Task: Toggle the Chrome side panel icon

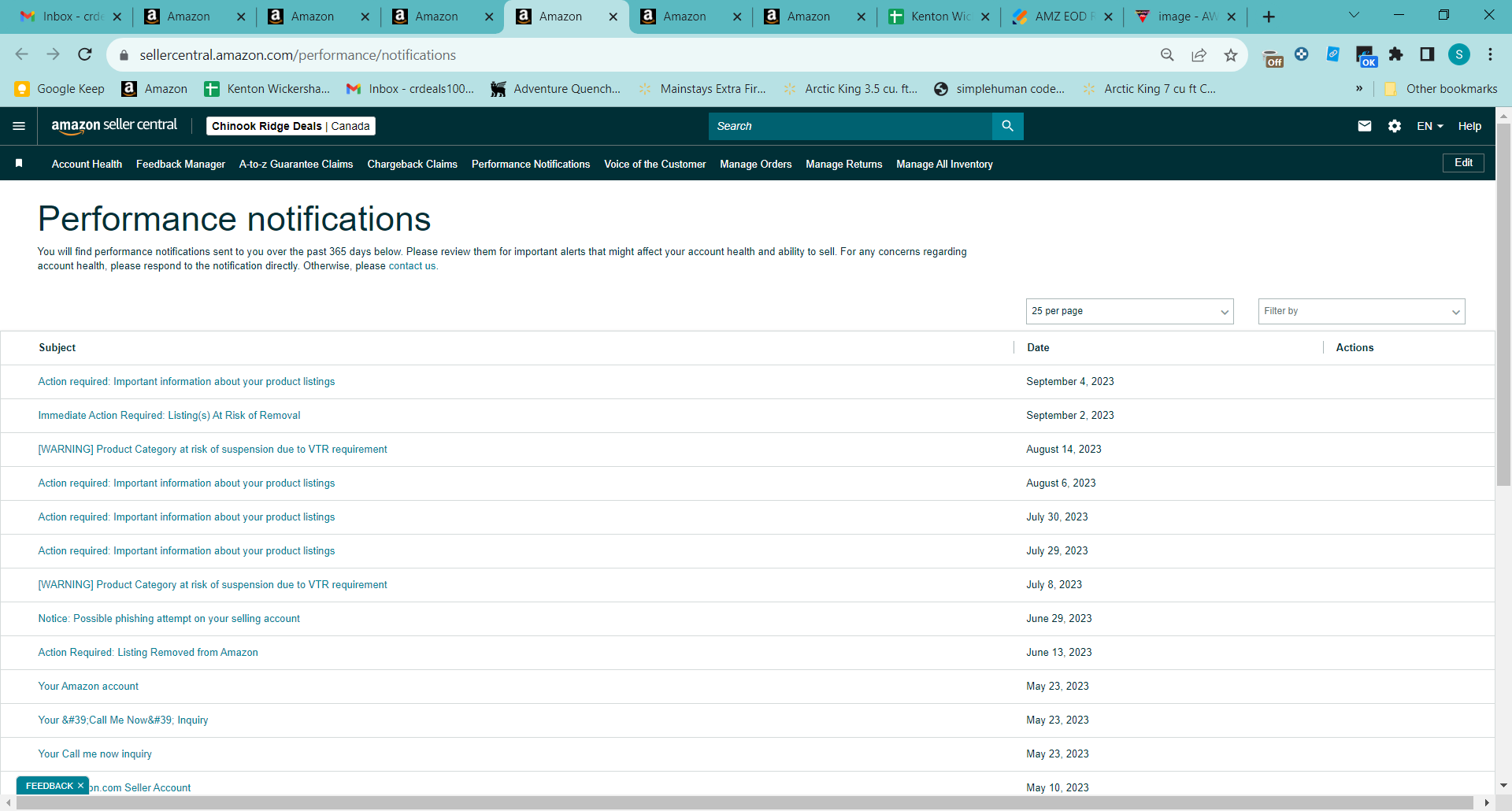Action: 1427,54
